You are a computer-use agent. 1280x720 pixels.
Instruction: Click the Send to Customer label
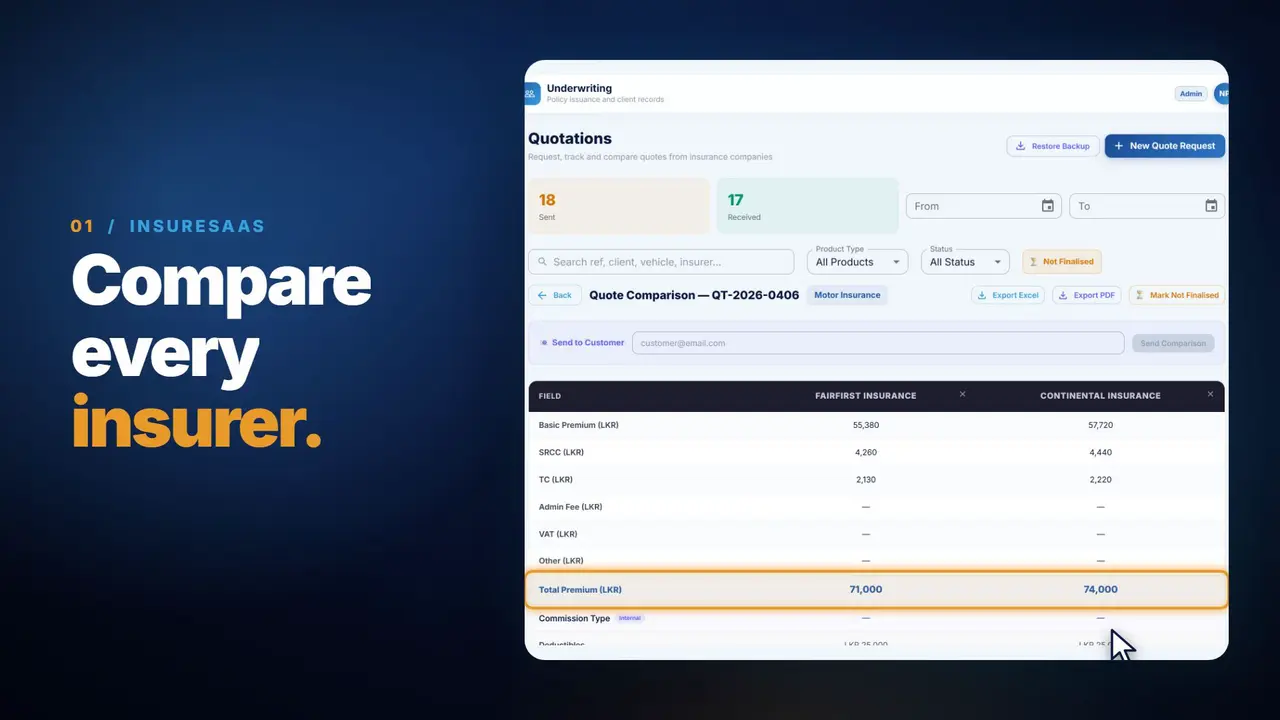pos(587,343)
